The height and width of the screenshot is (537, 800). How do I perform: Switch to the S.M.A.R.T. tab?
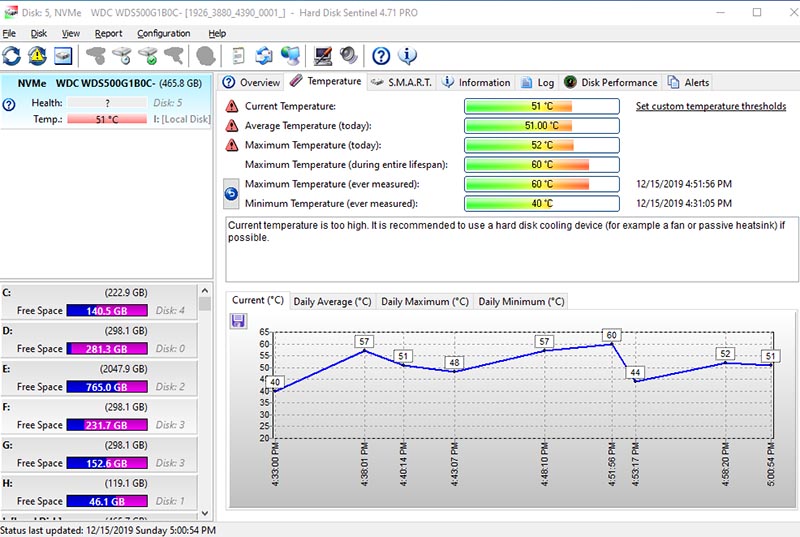pyautogui.click(x=402, y=82)
